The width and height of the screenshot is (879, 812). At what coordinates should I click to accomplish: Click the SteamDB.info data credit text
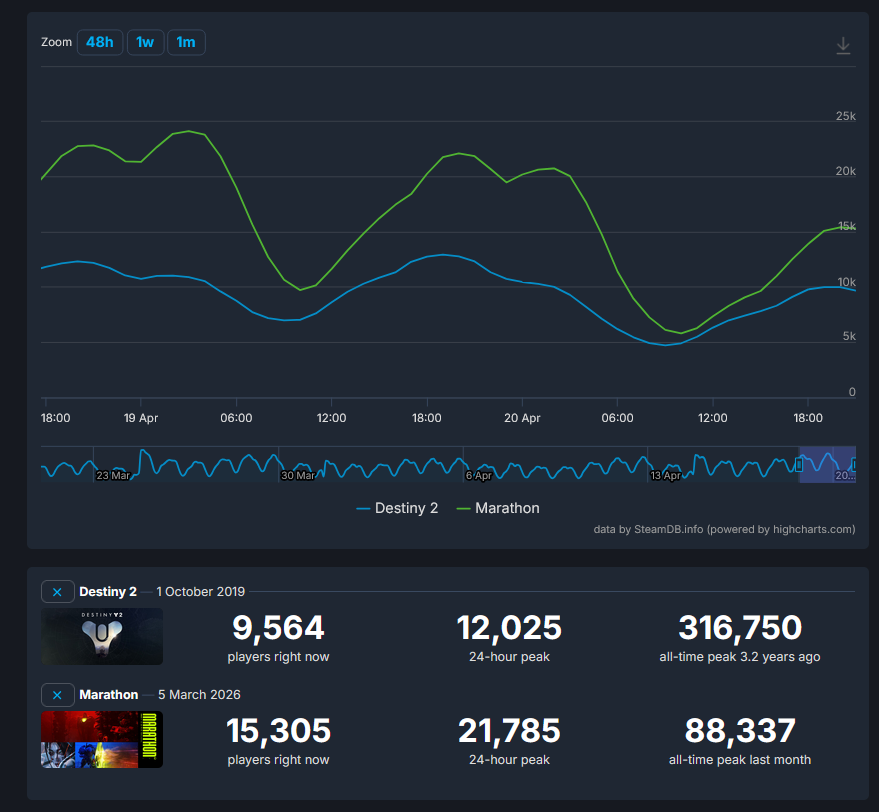click(724, 529)
